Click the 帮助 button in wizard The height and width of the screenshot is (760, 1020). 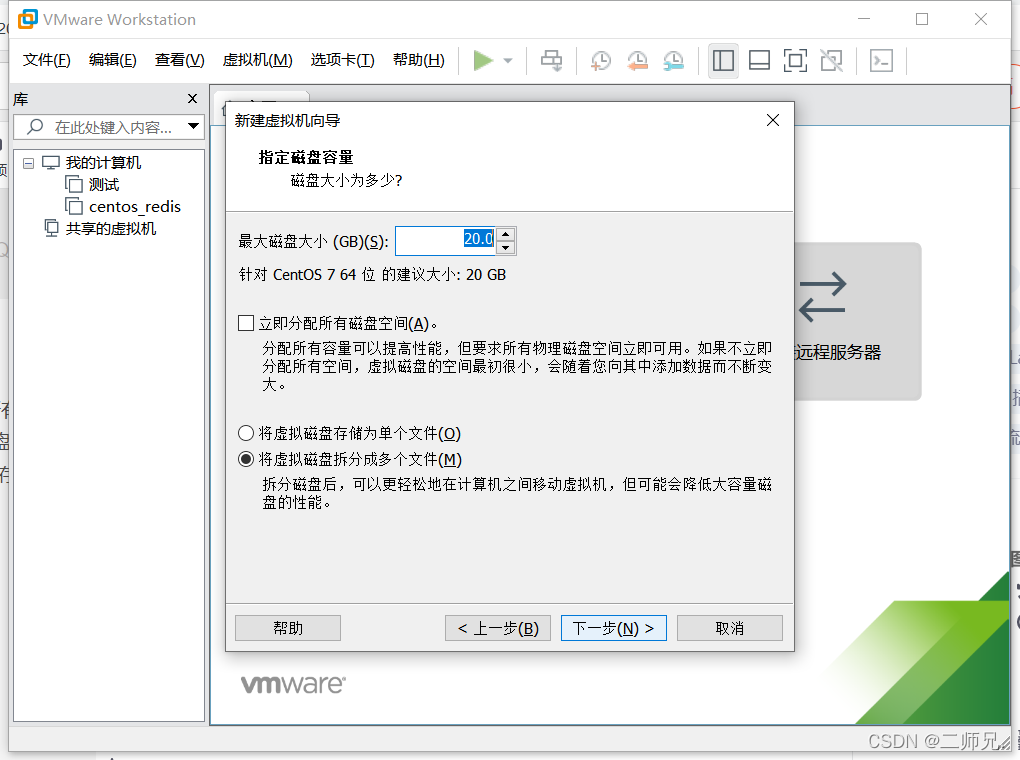[x=287, y=627]
